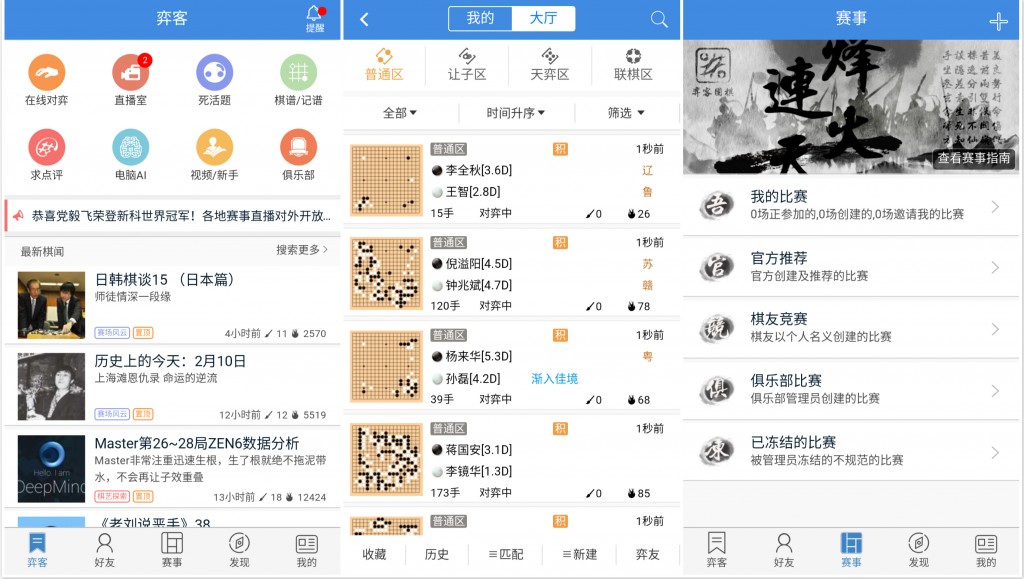
Task: Open article 日韩棋谈15 (日本篇)
Action: [x=172, y=305]
